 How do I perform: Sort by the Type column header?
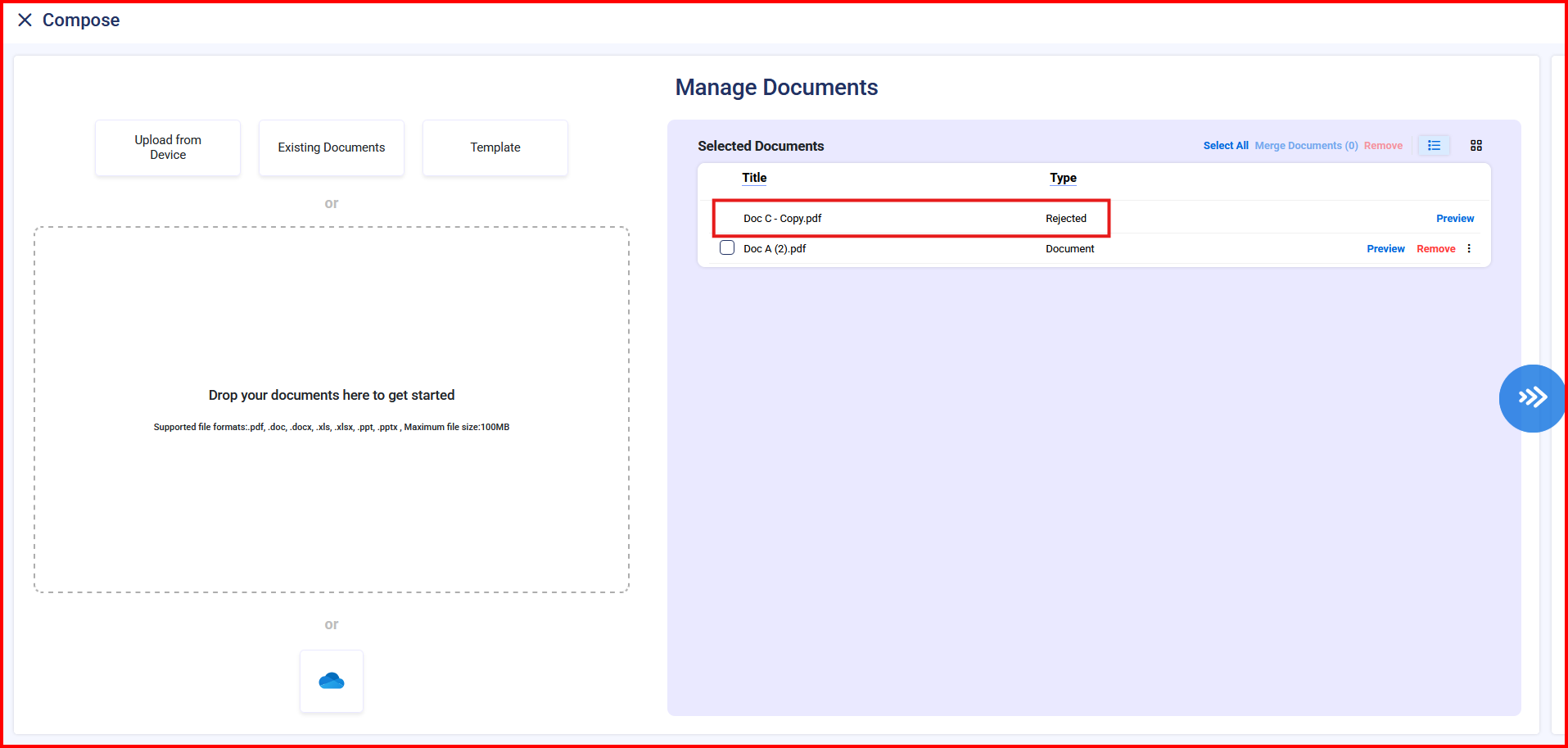pos(1063,178)
